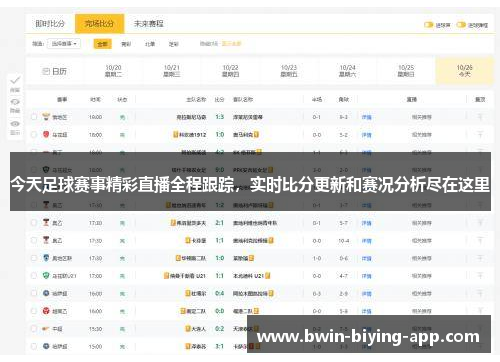Select the 10/22 date tab
Screen dimensions: 500x362
230,71
